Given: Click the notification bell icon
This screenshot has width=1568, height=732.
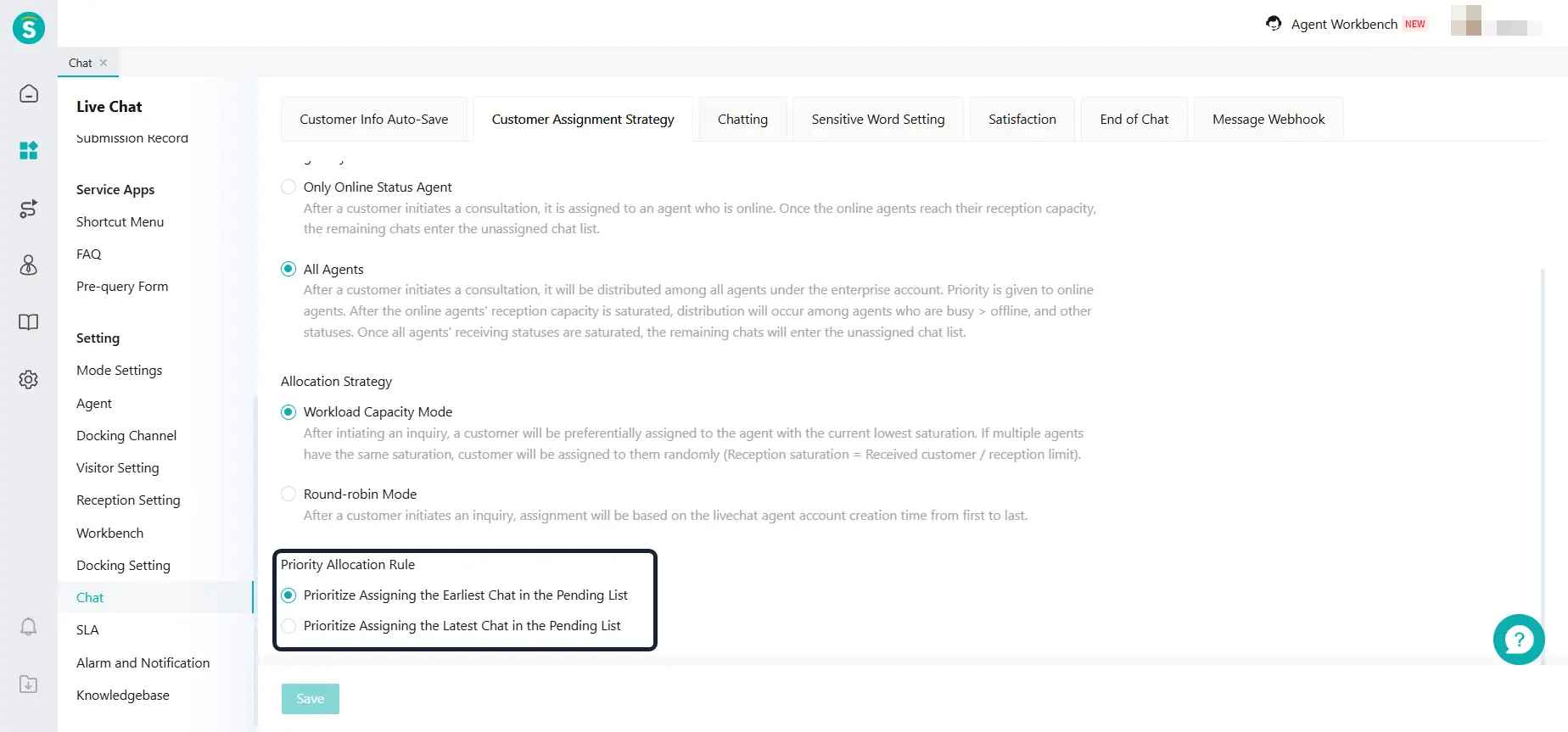Looking at the screenshot, I should pyautogui.click(x=29, y=627).
